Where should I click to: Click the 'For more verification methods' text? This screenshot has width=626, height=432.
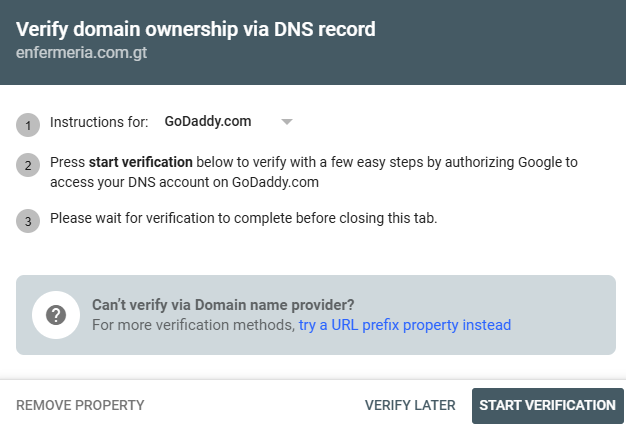pos(193,325)
